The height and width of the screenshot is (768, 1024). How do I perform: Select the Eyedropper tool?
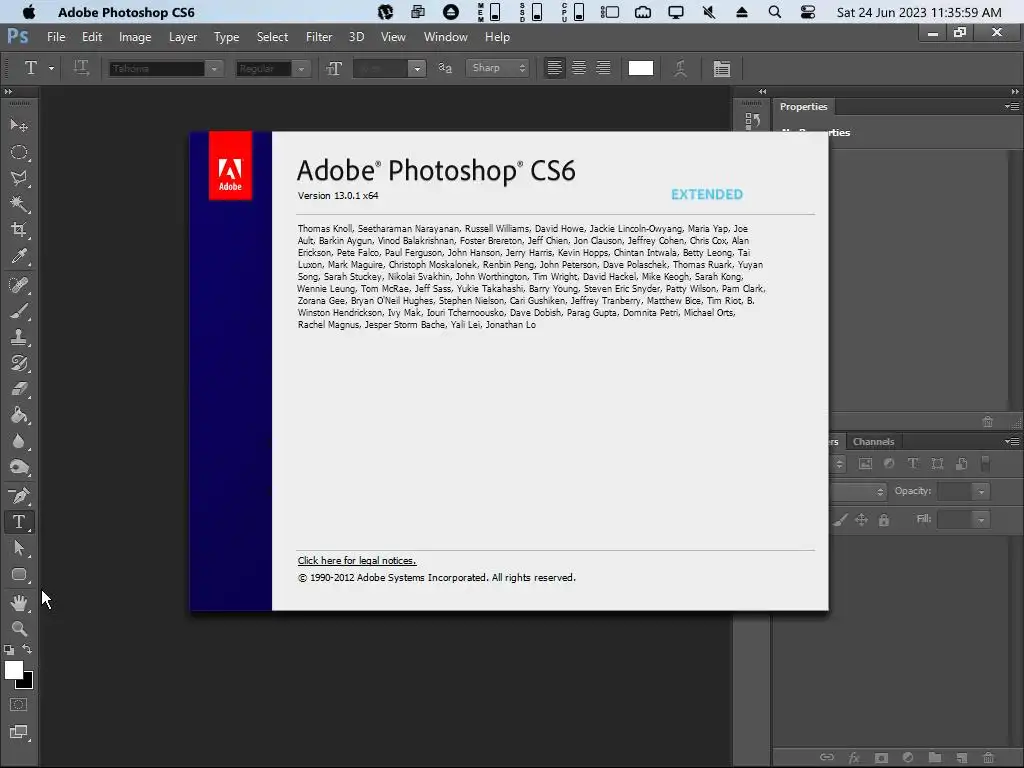click(19, 256)
